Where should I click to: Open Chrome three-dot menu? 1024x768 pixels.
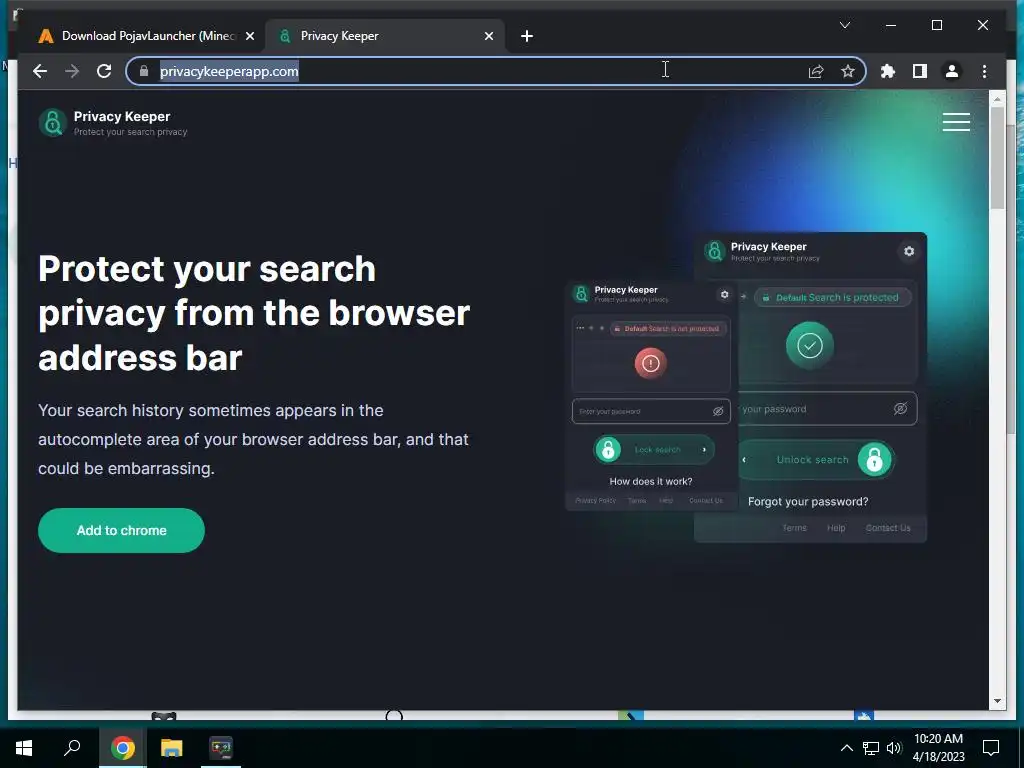point(984,71)
